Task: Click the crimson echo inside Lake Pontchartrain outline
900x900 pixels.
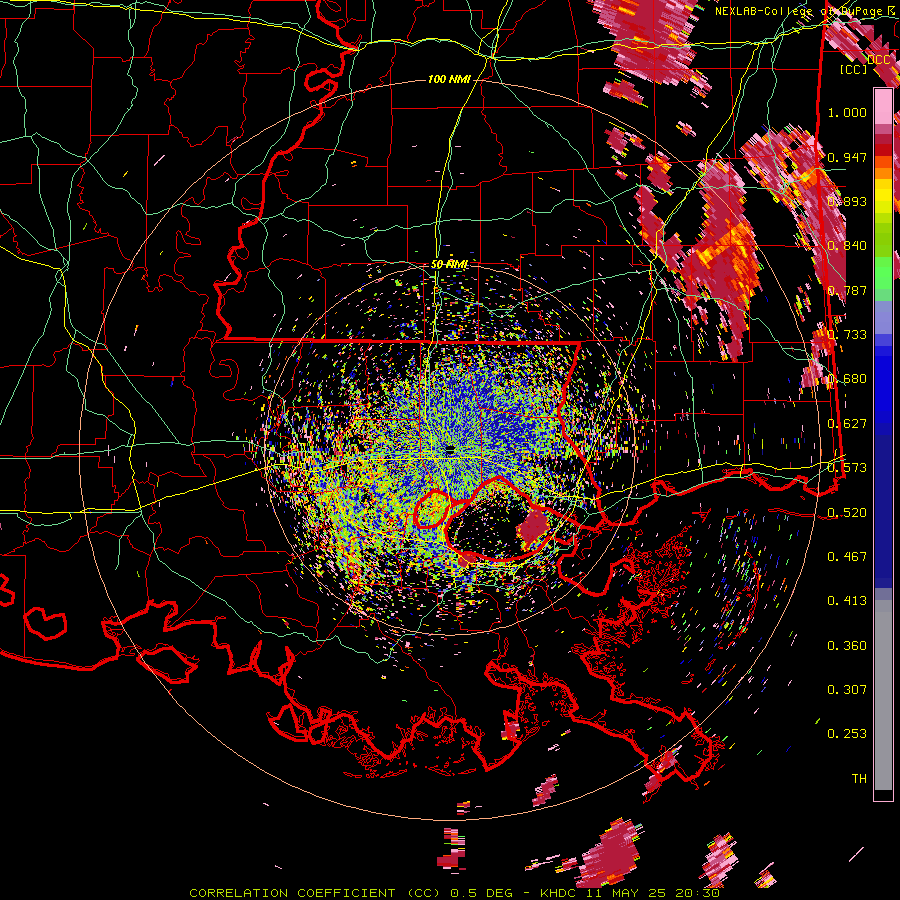Action: tap(534, 529)
